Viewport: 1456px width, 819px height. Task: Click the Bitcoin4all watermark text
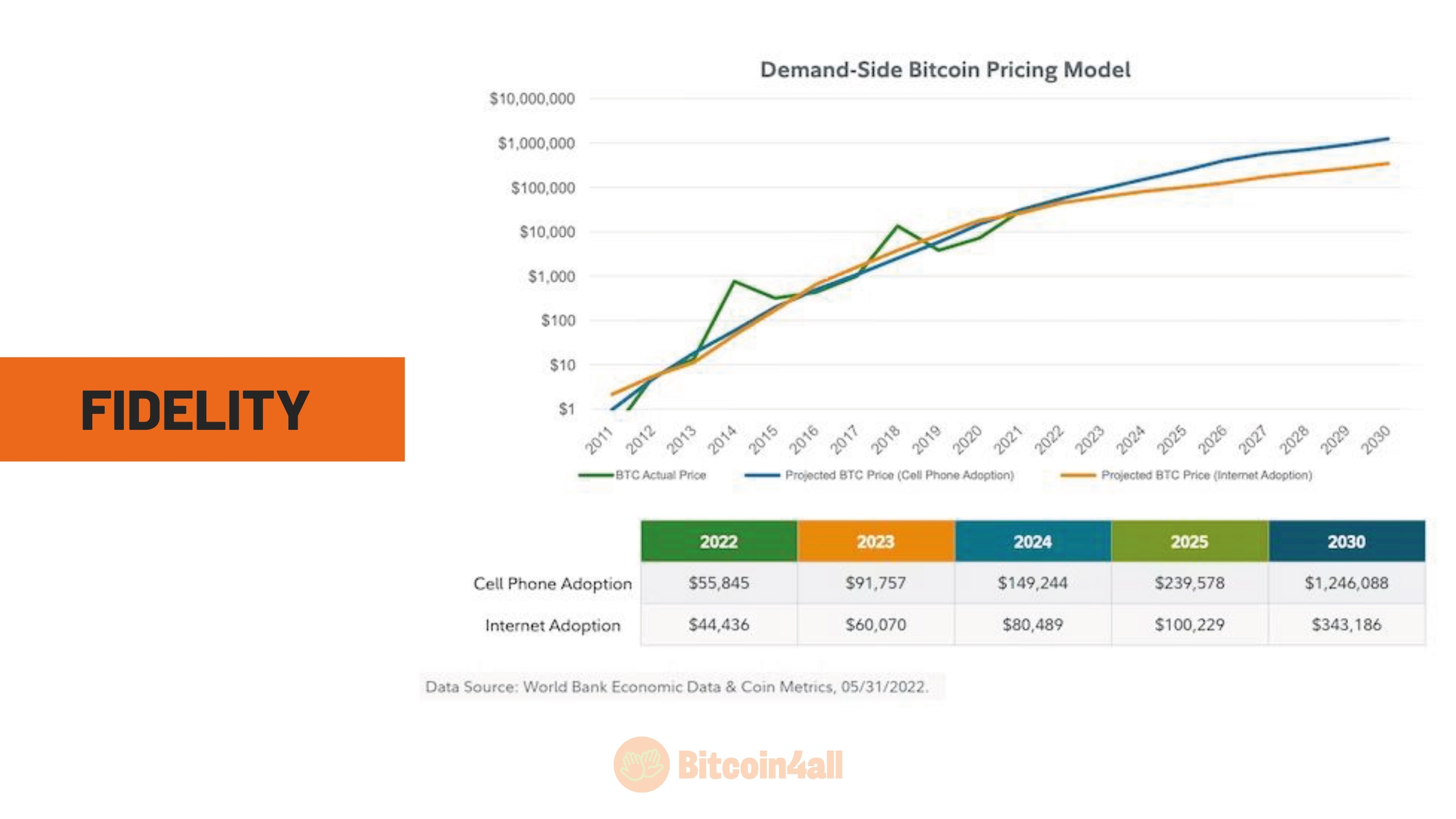click(x=760, y=765)
